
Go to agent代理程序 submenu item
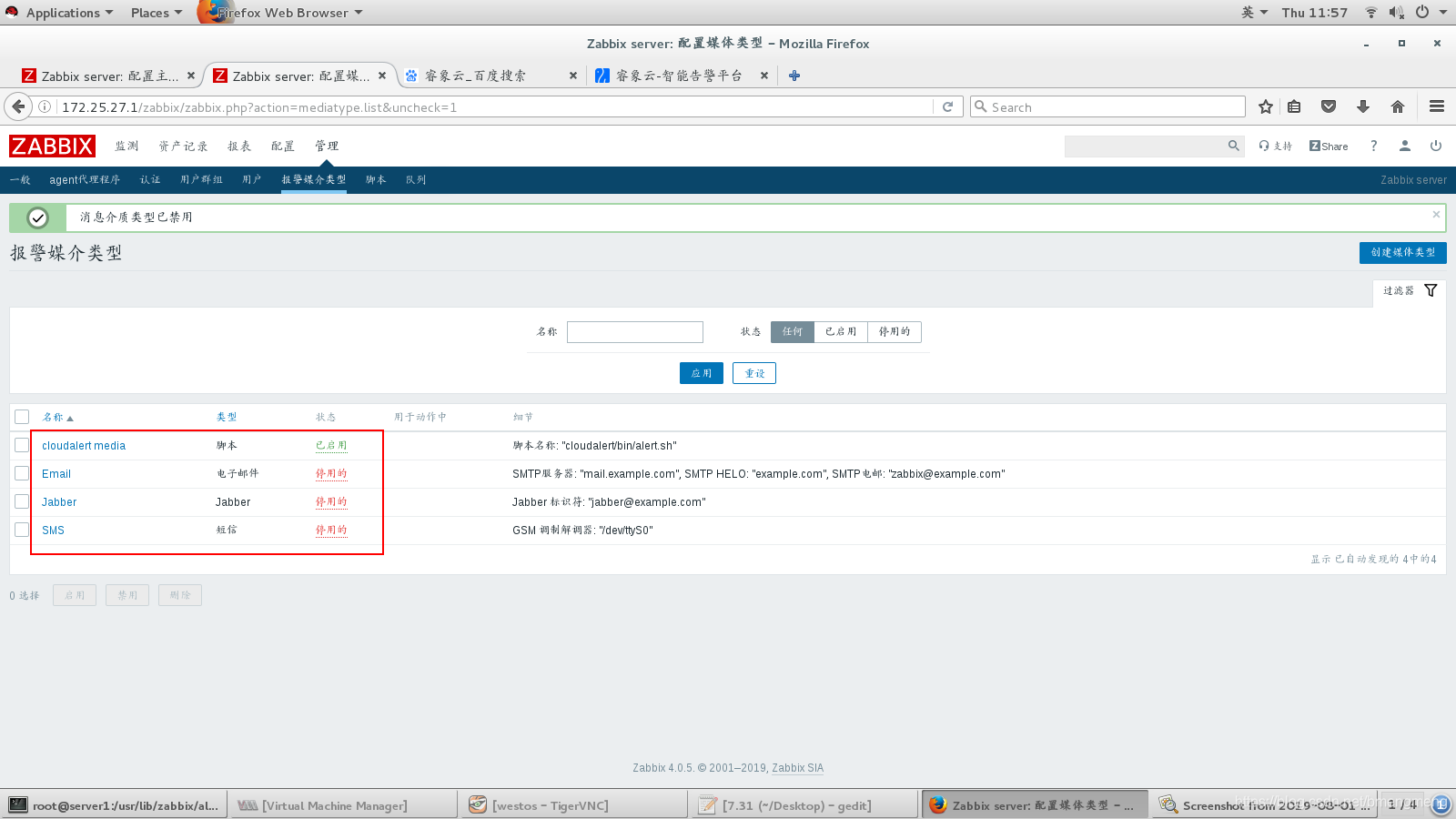[85, 179]
